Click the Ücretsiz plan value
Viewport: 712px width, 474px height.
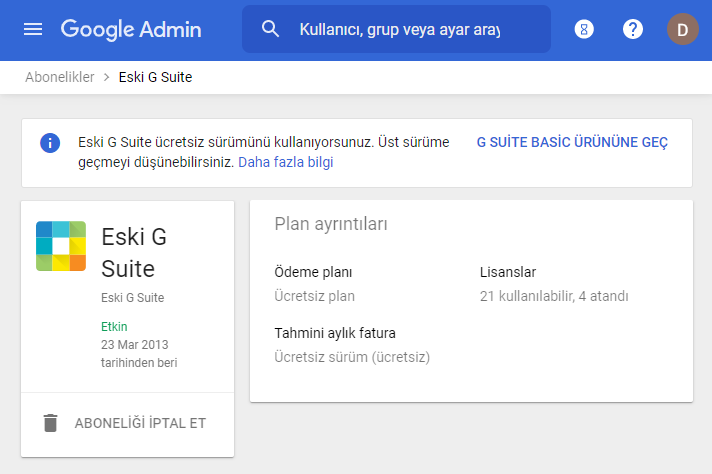(314, 296)
